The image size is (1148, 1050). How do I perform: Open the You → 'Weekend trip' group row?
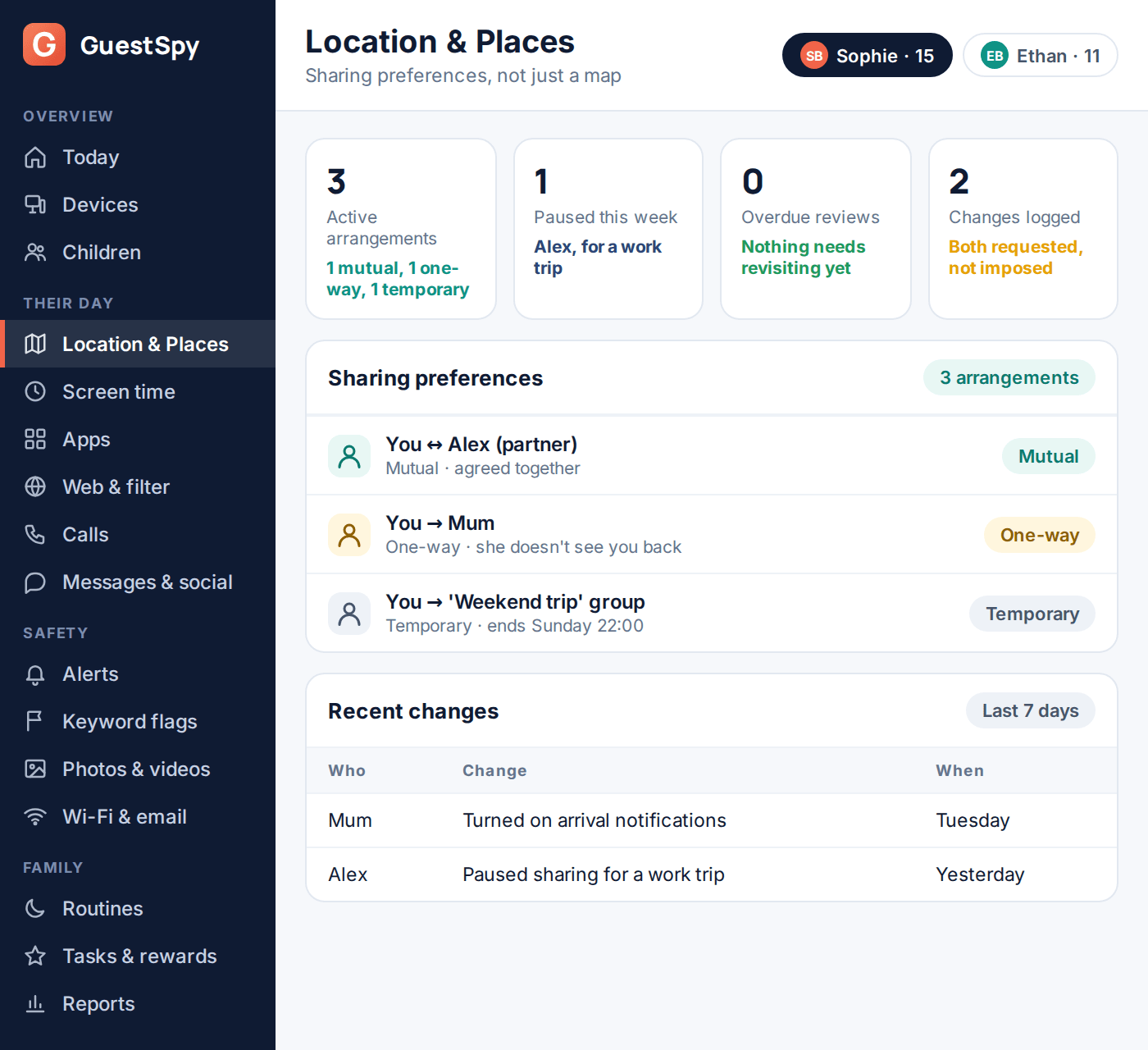tap(712, 614)
